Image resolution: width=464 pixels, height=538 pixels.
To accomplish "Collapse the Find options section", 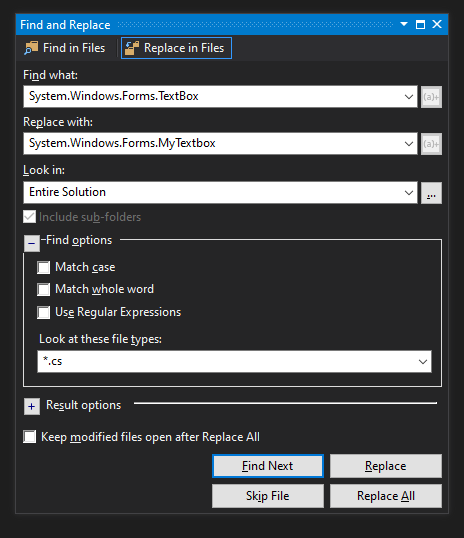I will coord(32,244).
